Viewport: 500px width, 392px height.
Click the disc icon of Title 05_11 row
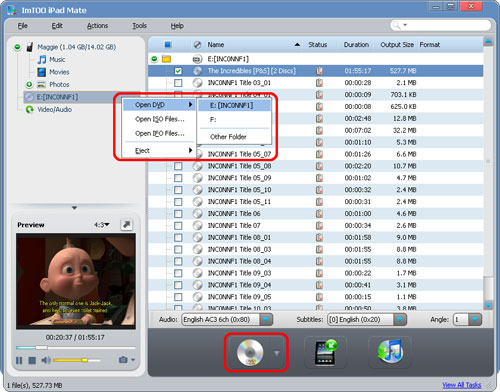[x=198, y=202]
